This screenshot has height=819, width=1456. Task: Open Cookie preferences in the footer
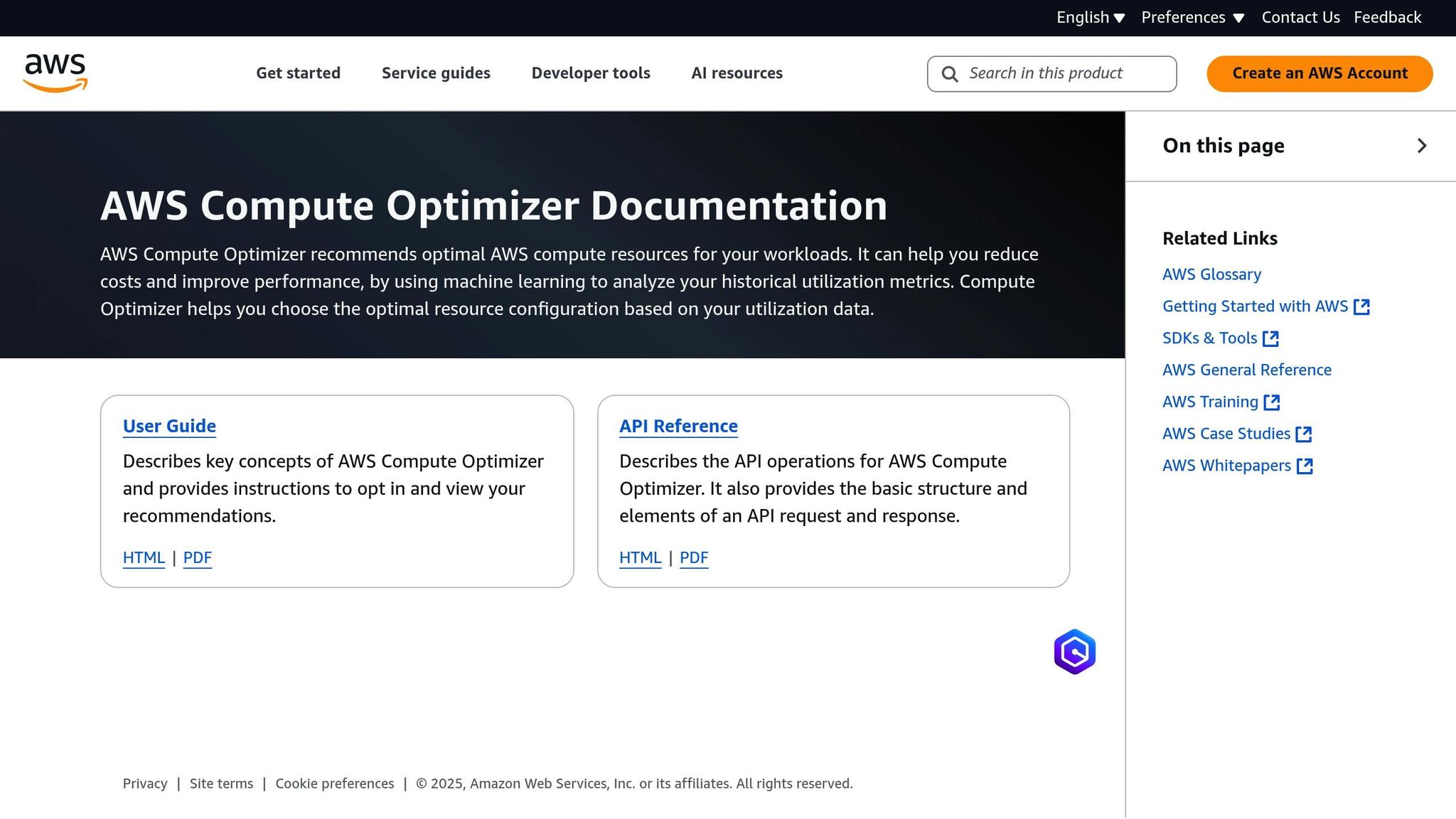pyautogui.click(x=334, y=783)
